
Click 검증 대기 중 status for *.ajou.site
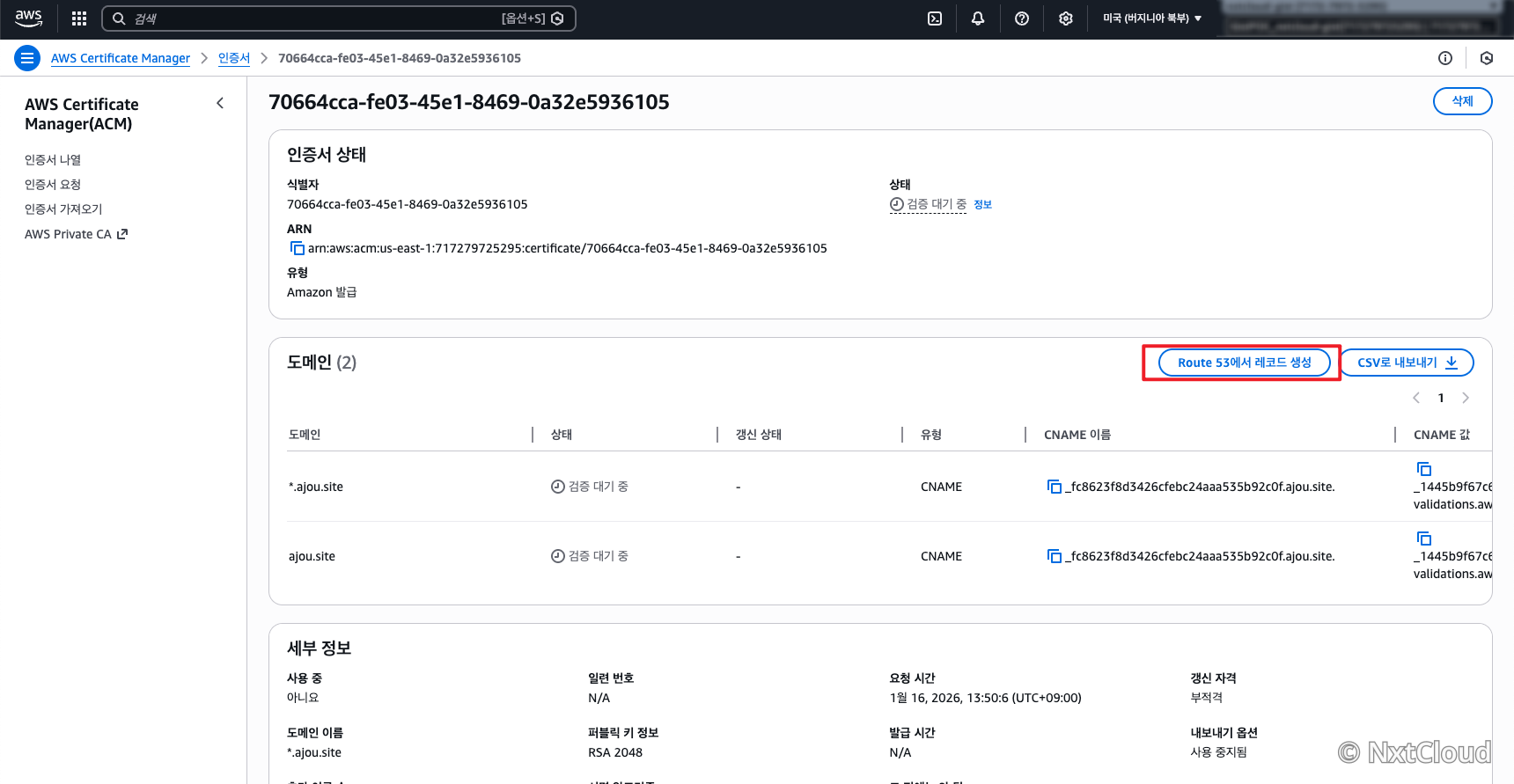pyautogui.click(x=590, y=487)
